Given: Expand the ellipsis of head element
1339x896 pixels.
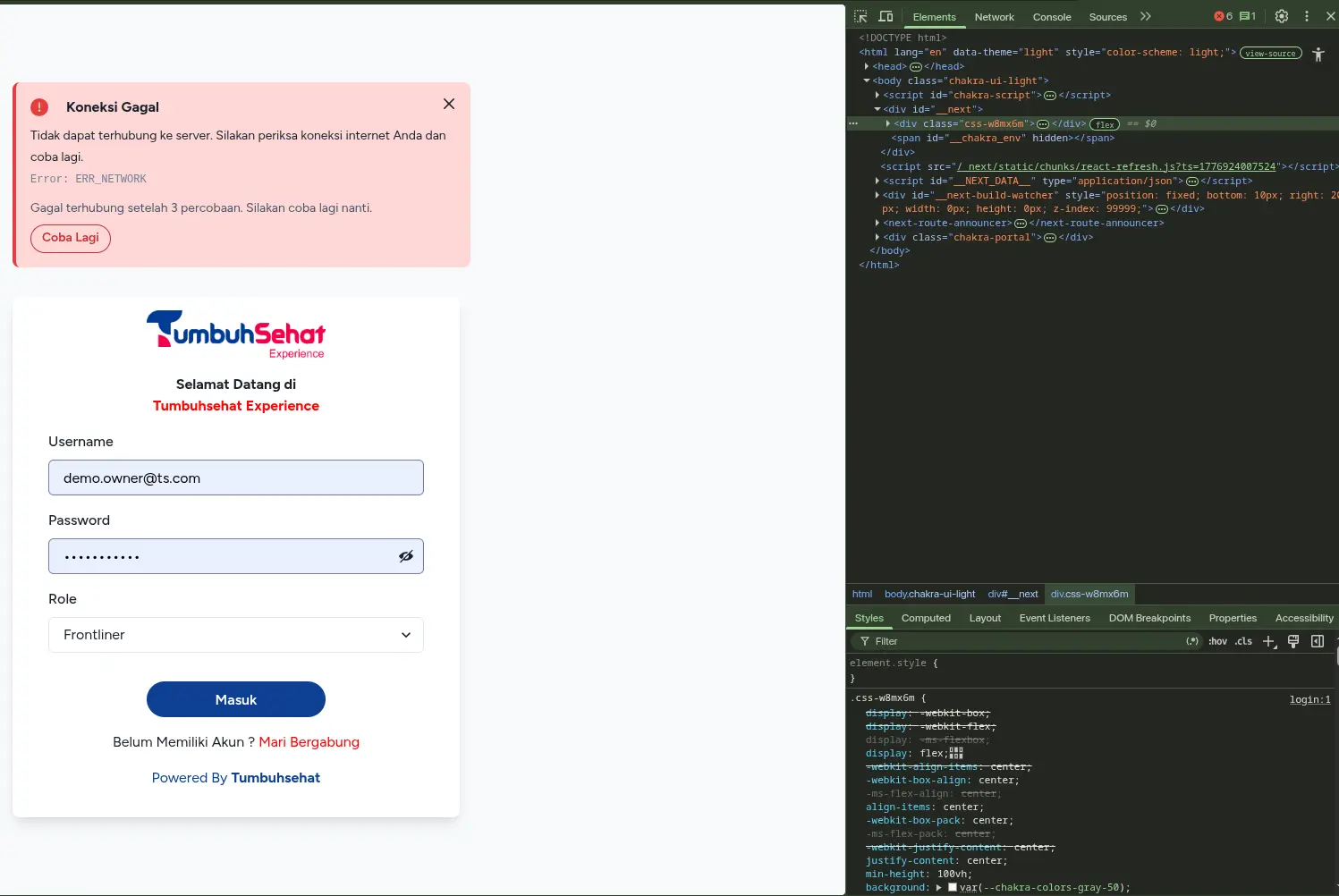Looking at the screenshot, I should coord(916,67).
